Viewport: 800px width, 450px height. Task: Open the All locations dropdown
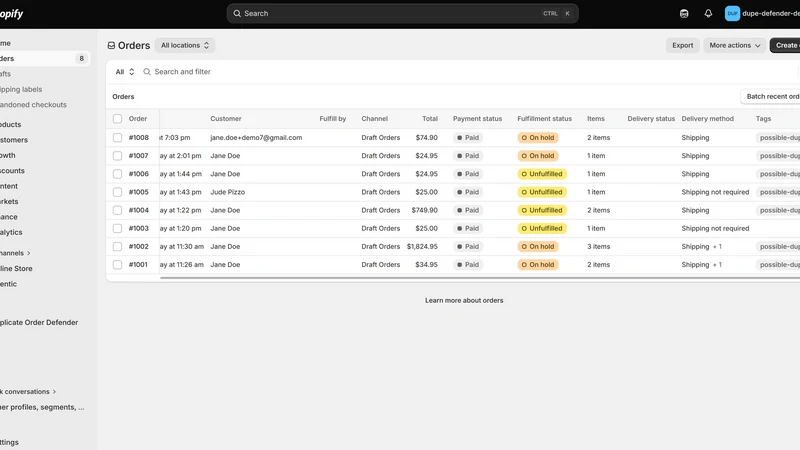(x=185, y=45)
